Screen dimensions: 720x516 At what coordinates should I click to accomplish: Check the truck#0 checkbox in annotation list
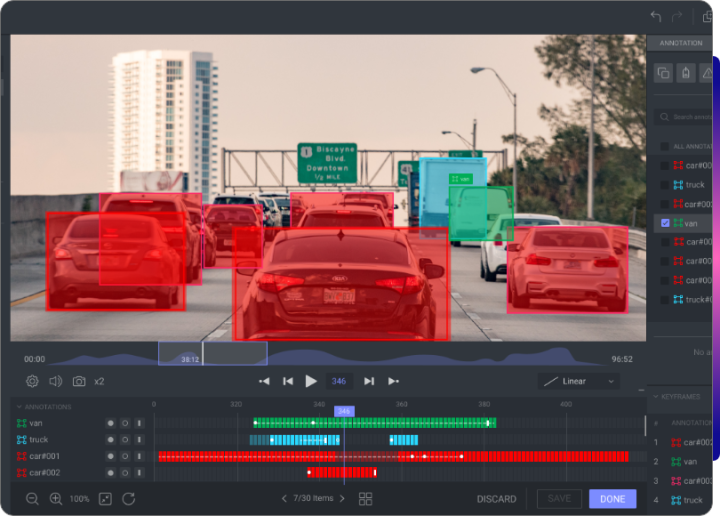[664, 300]
